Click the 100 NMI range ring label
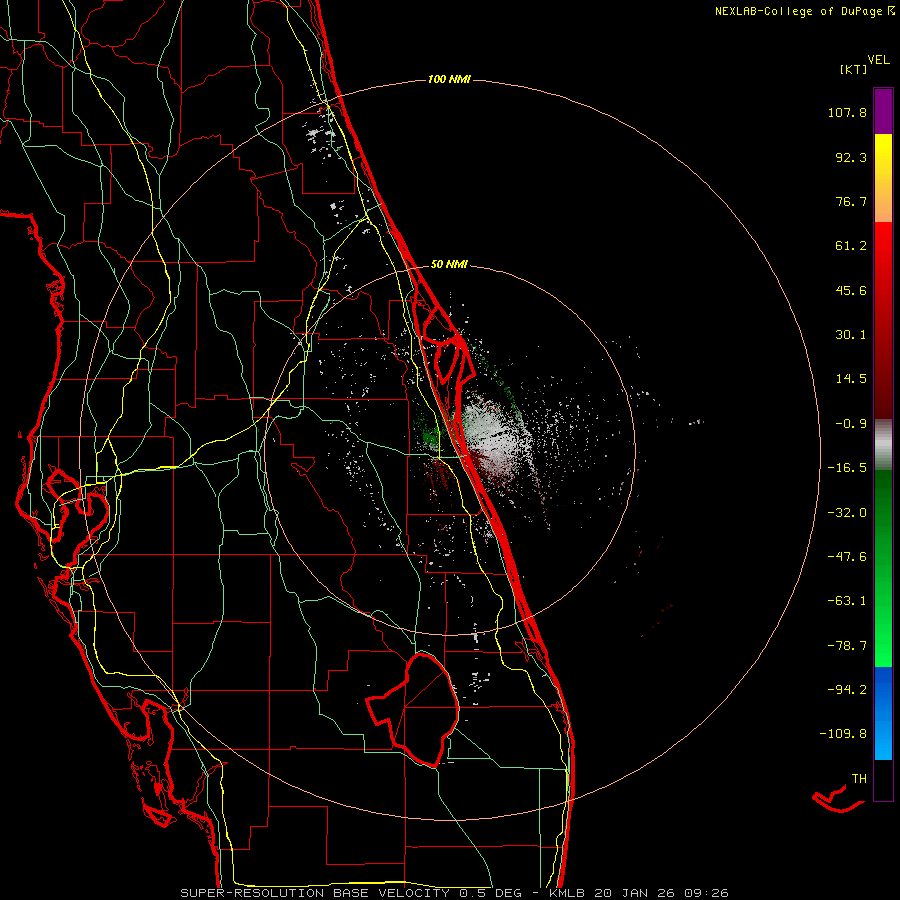This screenshot has width=900, height=900. click(449, 79)
